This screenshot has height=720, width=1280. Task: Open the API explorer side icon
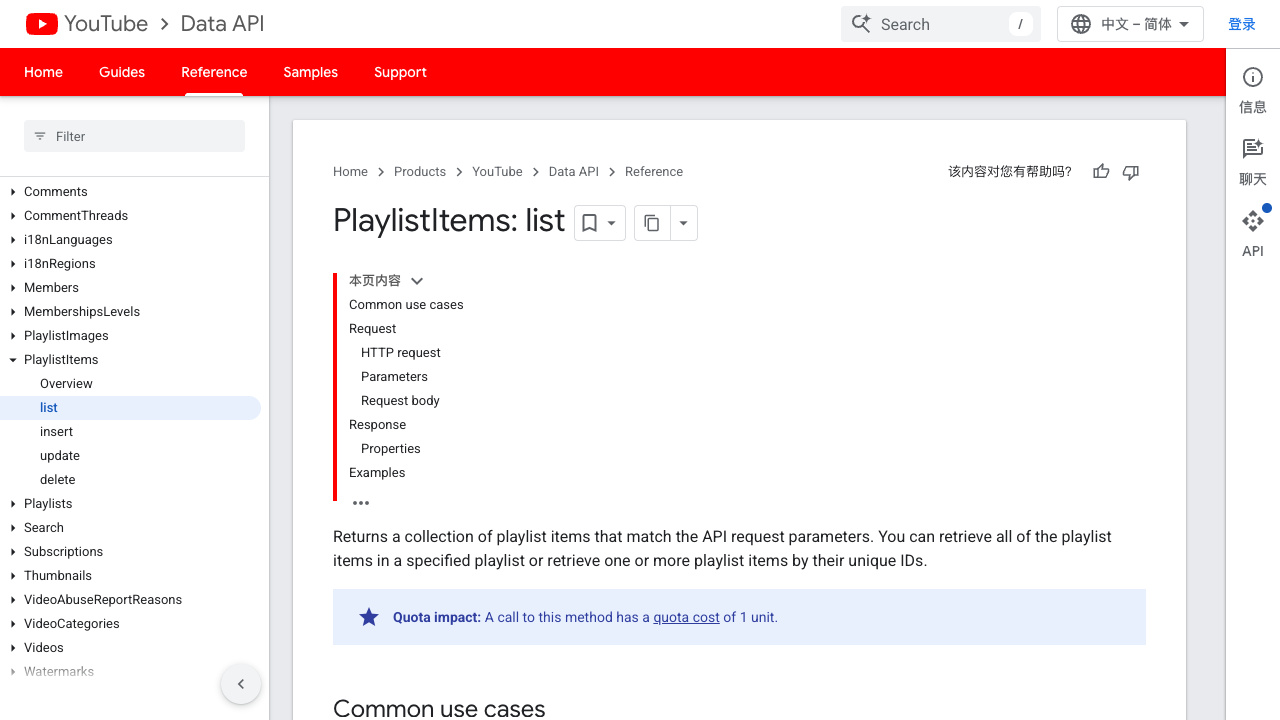pos(1253,221)
